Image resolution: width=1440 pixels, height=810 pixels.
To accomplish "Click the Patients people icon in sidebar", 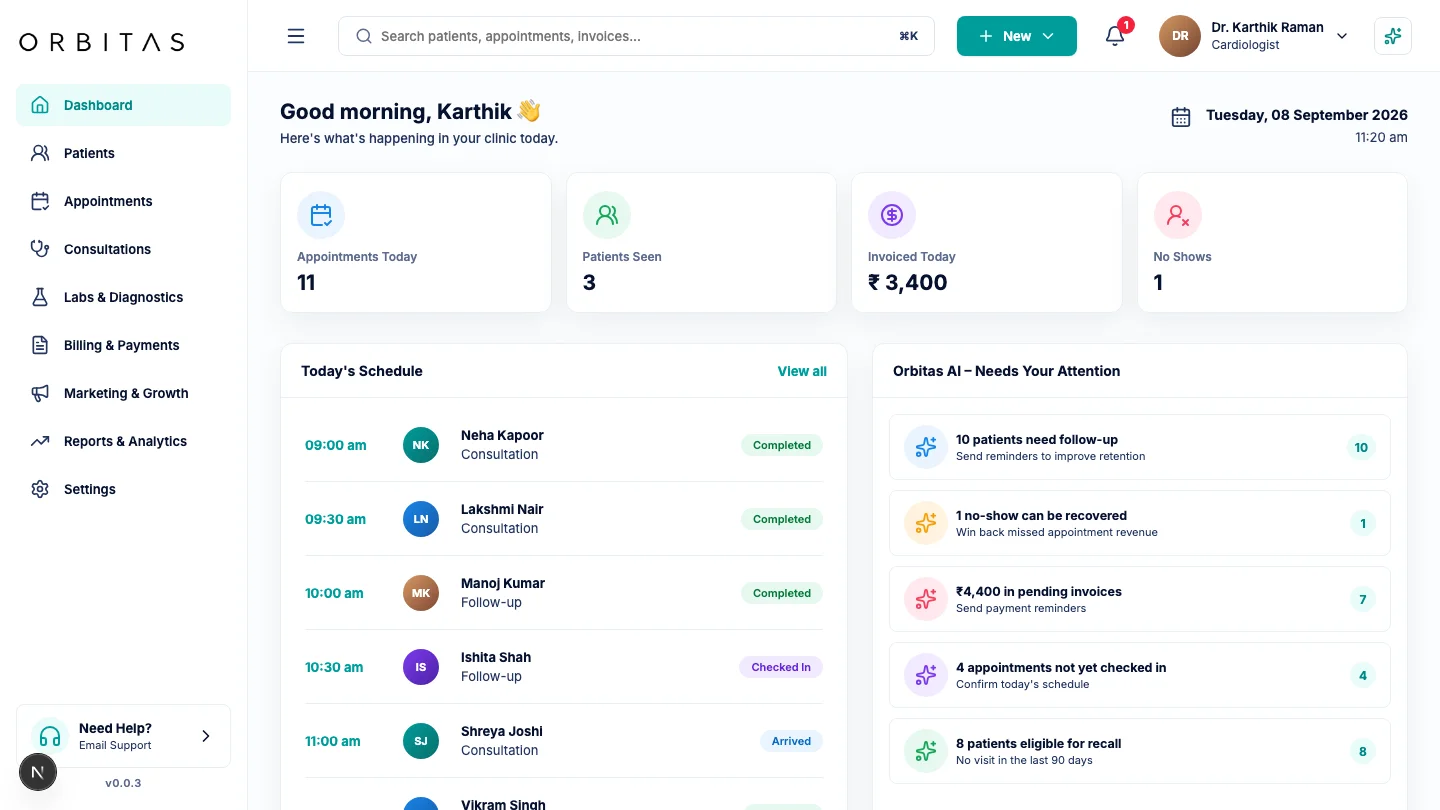I will tap(40, 153).
